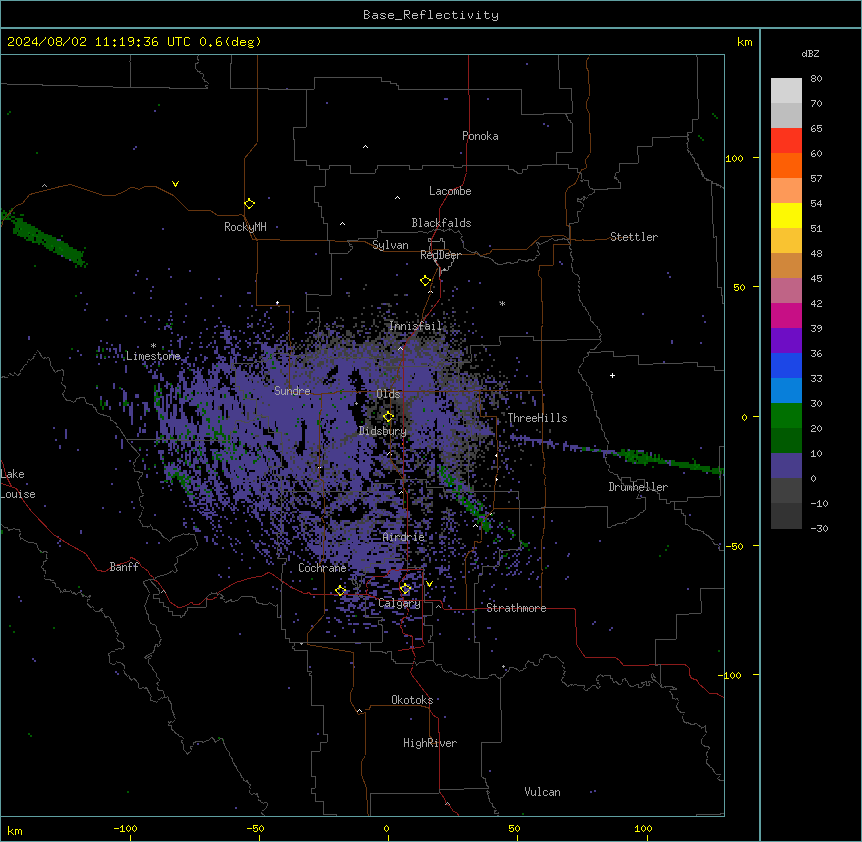Choose the light orange 54–57 dBZ swatch

(x=786, y=191)
